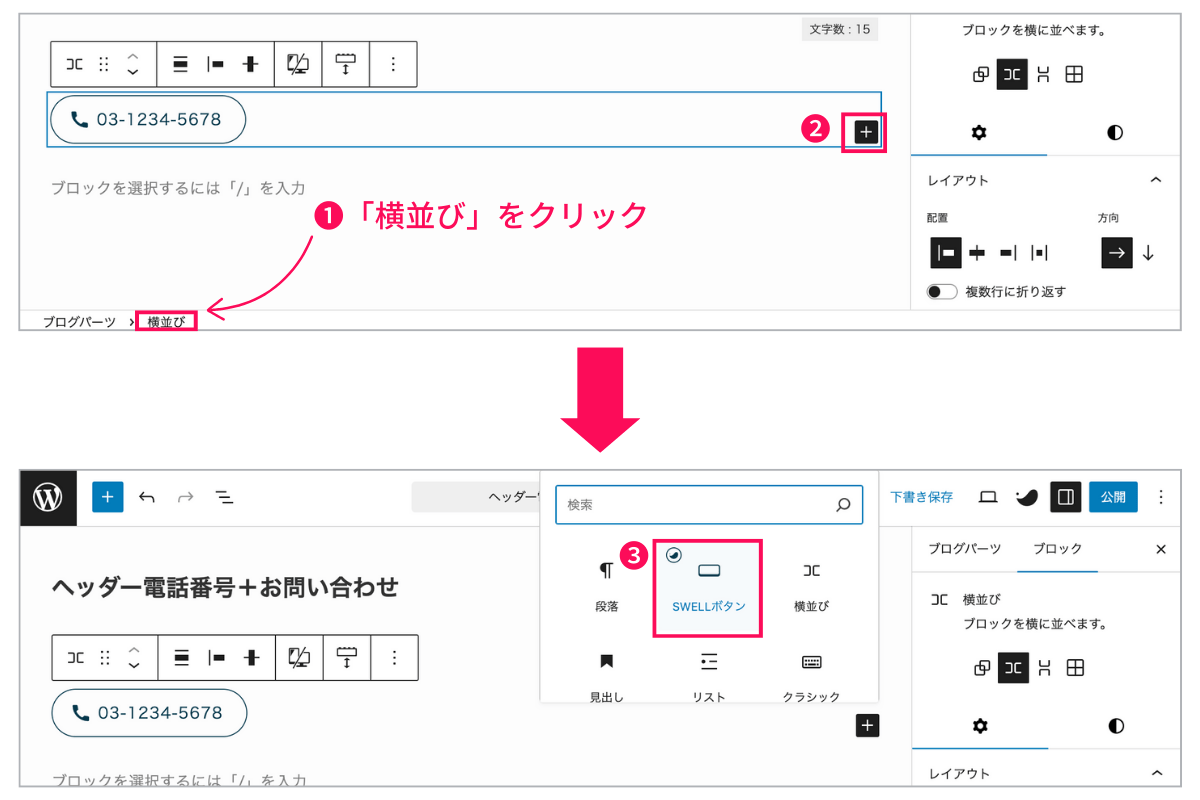Enable 複数行に折り返す toggle
Screen dimensions: 1200x800
click(942, 292)
